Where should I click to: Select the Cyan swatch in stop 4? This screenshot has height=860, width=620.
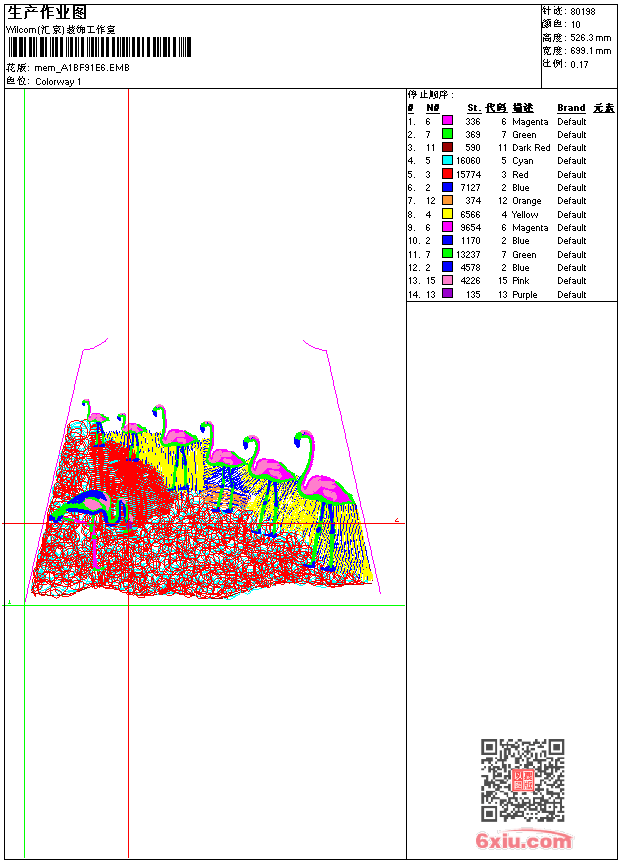pos(448,161)
